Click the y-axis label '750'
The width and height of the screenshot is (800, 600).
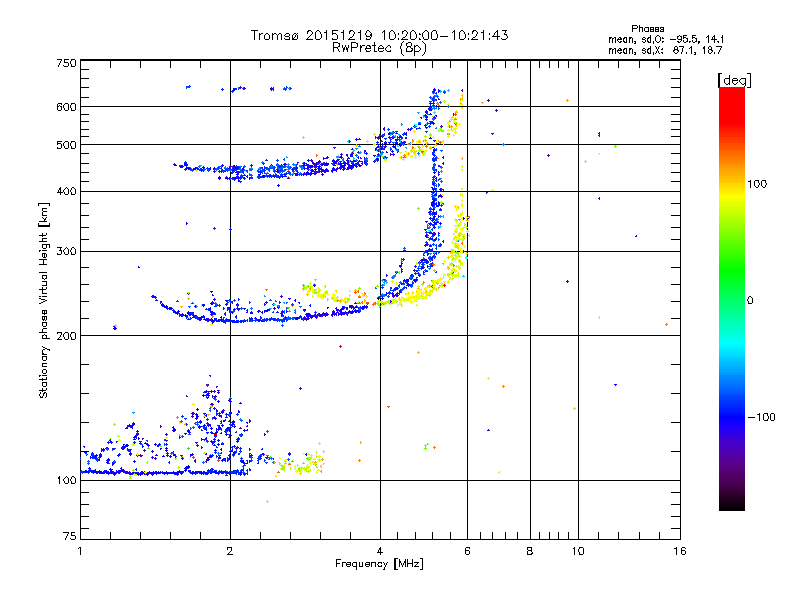coord(66,63)
